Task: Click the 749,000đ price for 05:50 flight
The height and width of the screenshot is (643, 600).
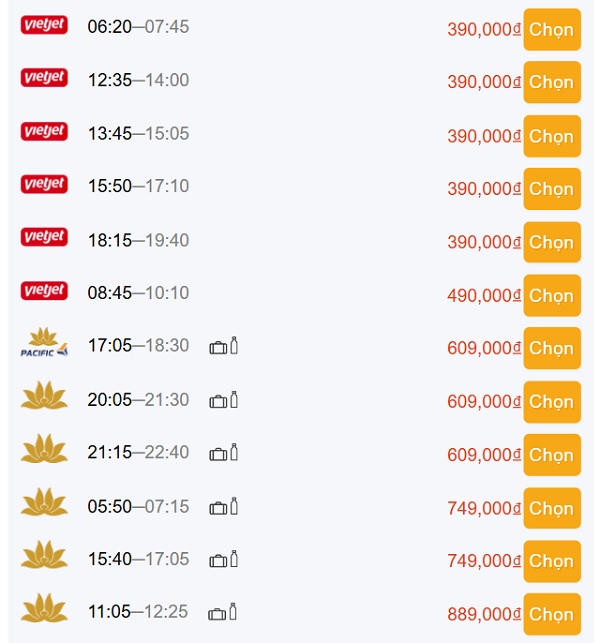Action: pyautogui.click(x=484, y=508)
